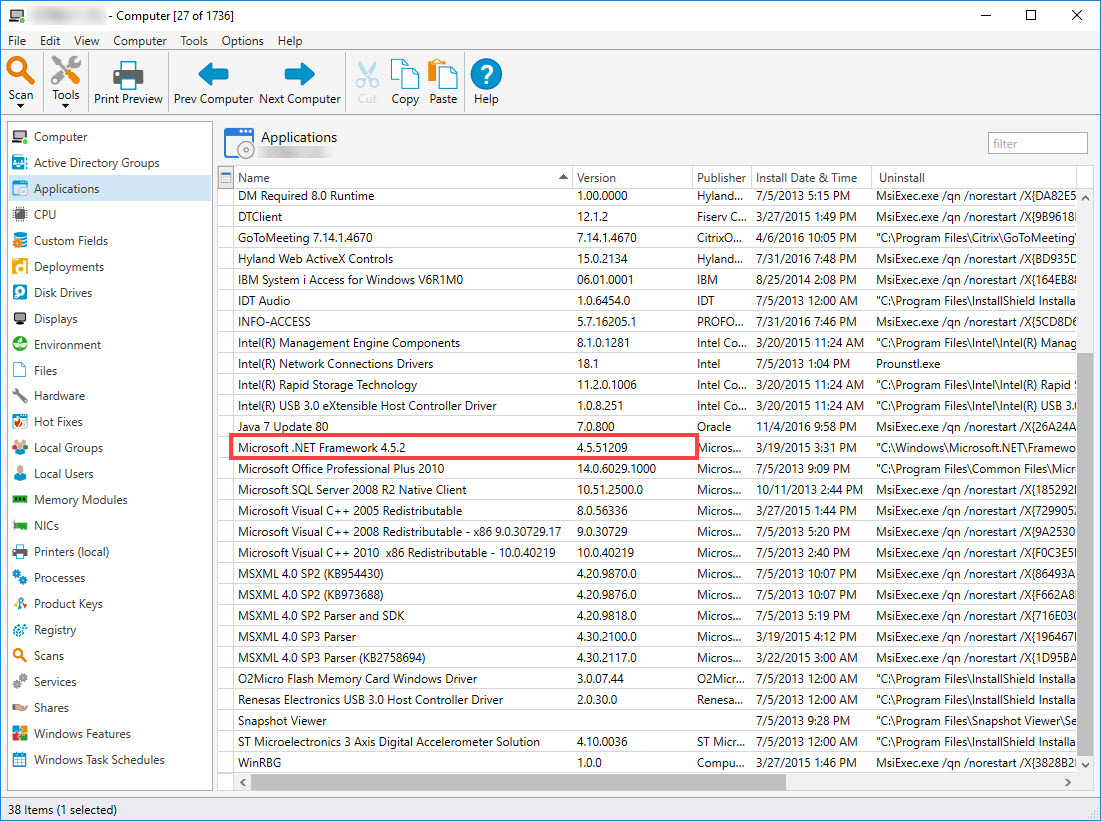1101x821 pixels.
Task: Select Hot Fixes in the left sidebar
Action: coord(58,422)
